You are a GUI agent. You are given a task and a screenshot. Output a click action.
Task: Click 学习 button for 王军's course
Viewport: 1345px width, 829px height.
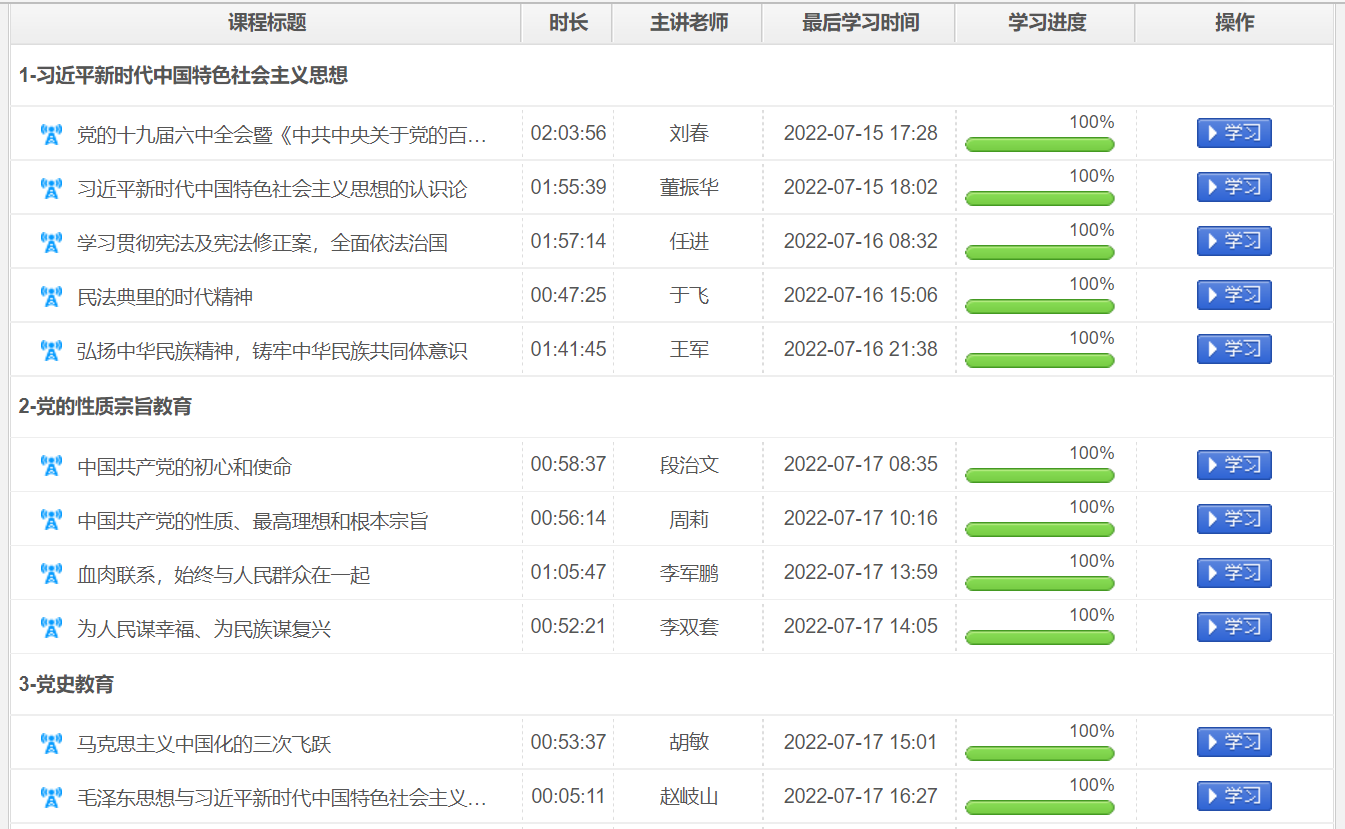(x=1234, y=349)
